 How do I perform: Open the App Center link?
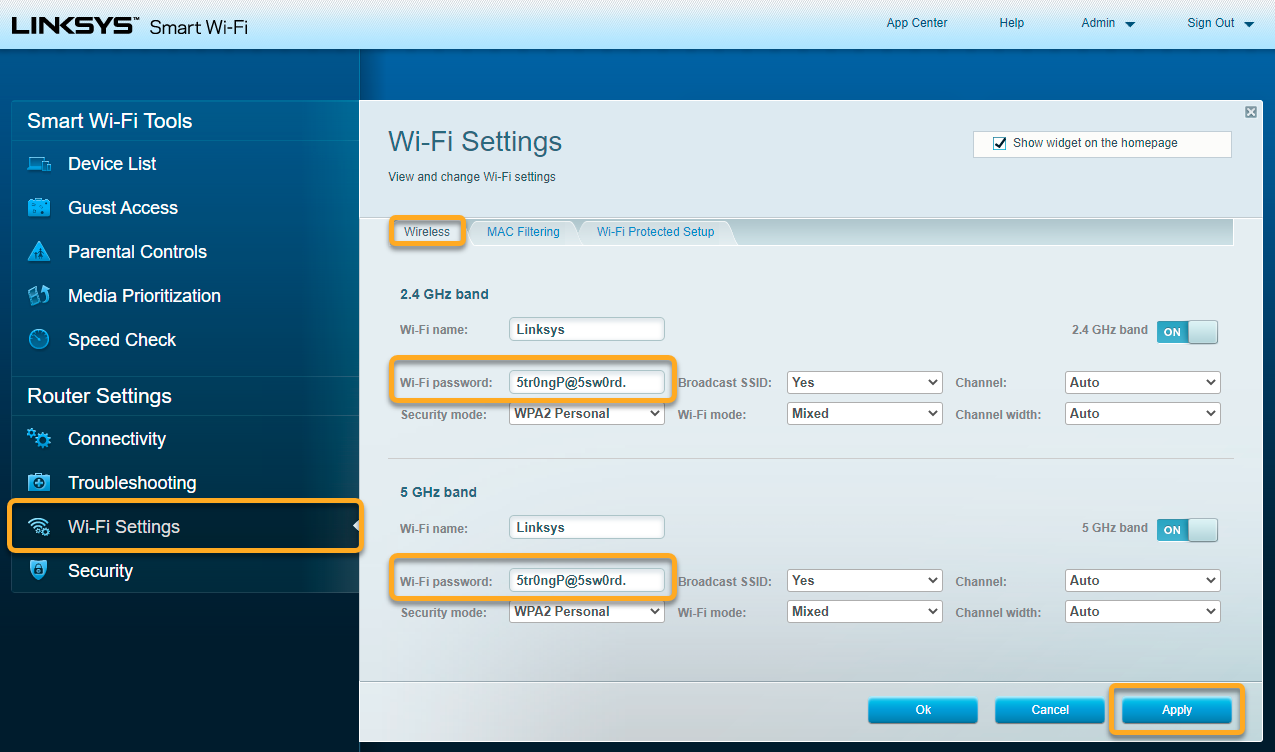pos(917,23)
